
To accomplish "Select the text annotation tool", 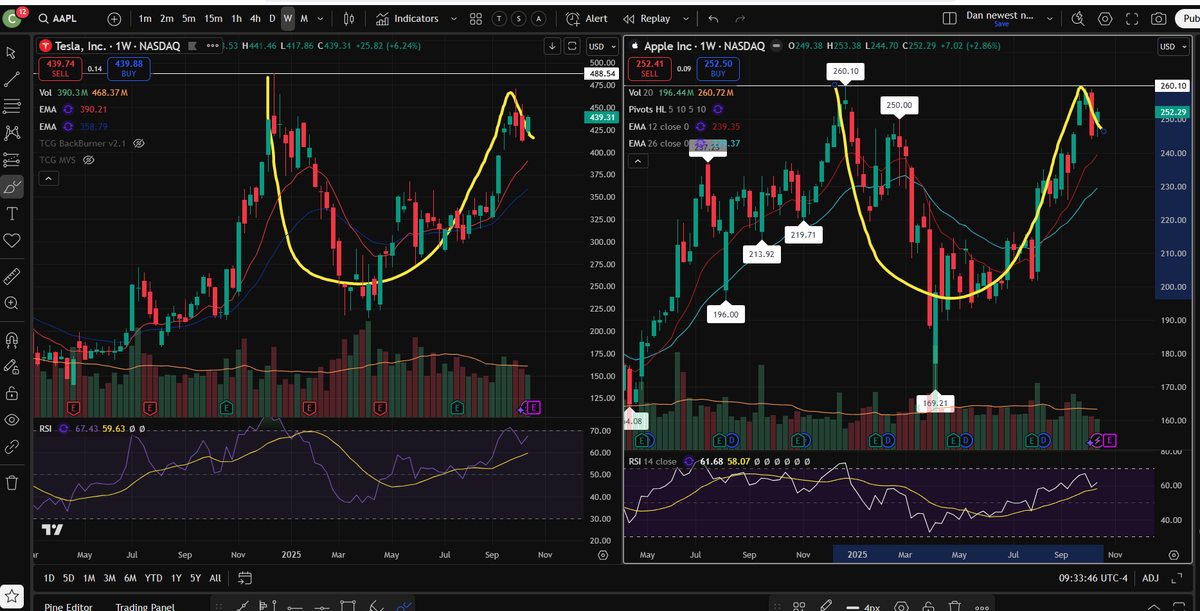I will point(12,214).
